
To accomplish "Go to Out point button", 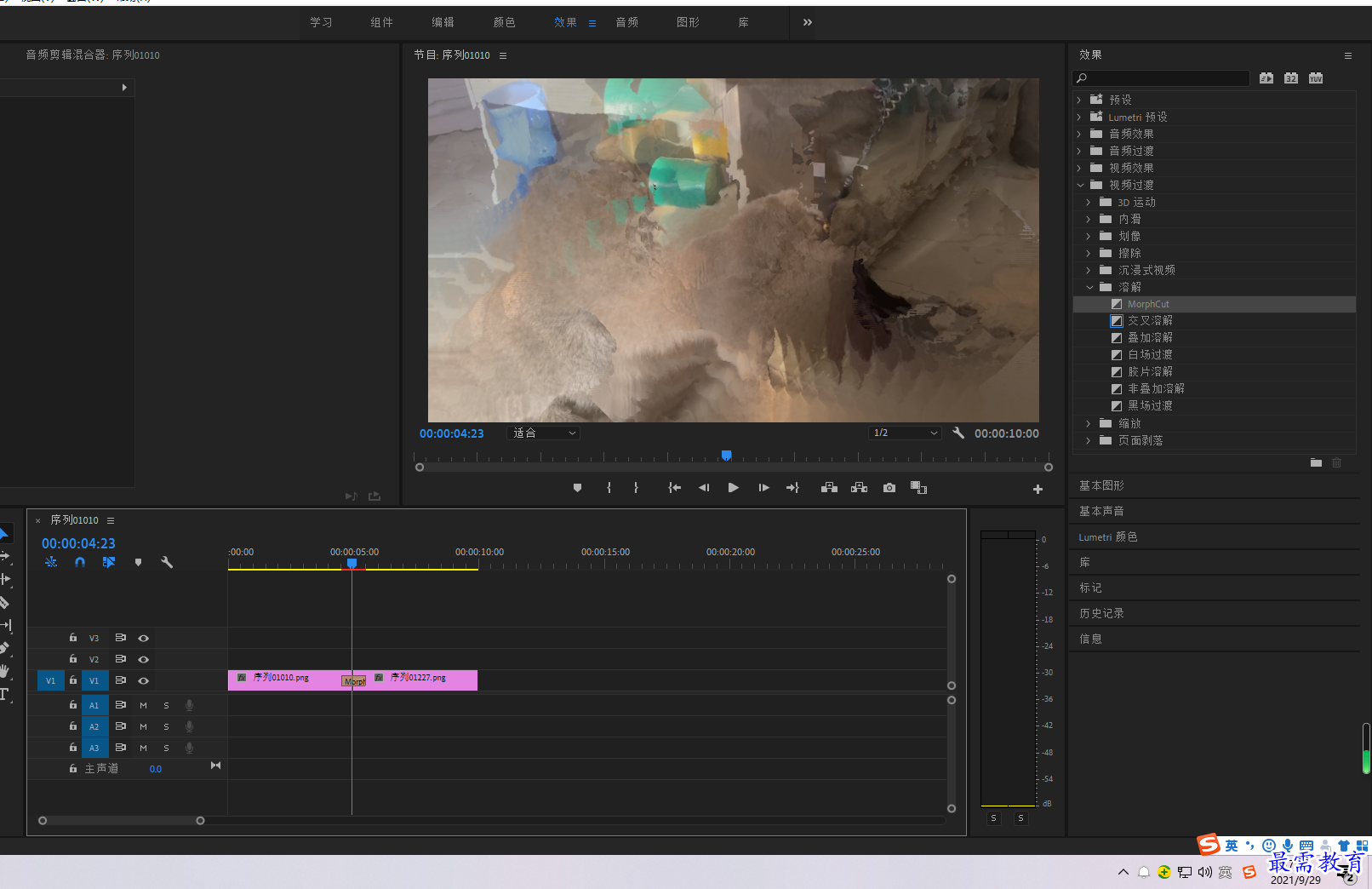I will pos(792,488).
